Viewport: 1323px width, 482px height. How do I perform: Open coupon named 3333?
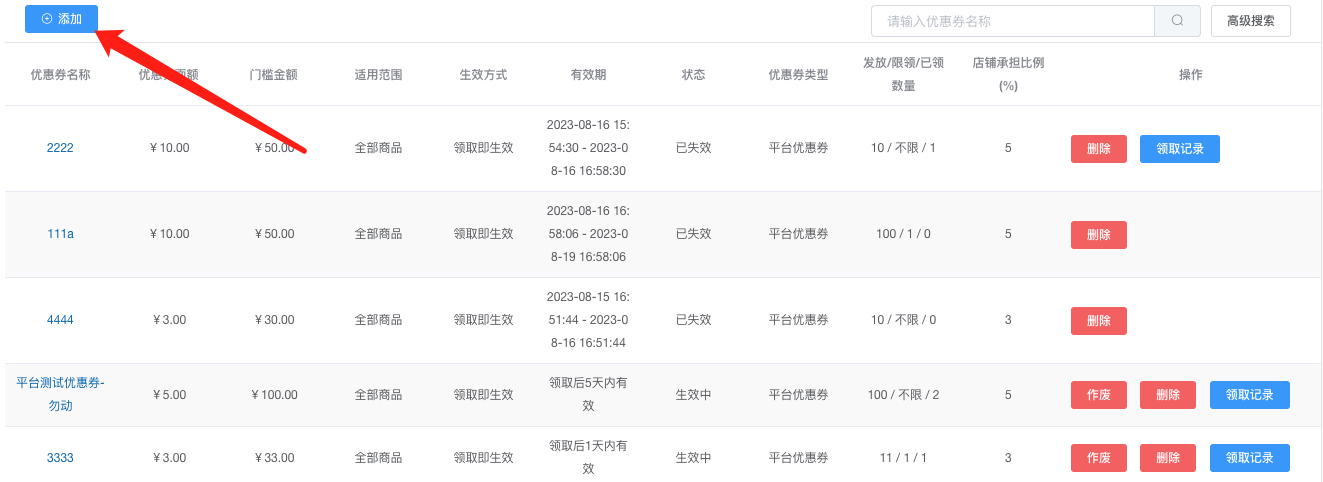(60, 458)
